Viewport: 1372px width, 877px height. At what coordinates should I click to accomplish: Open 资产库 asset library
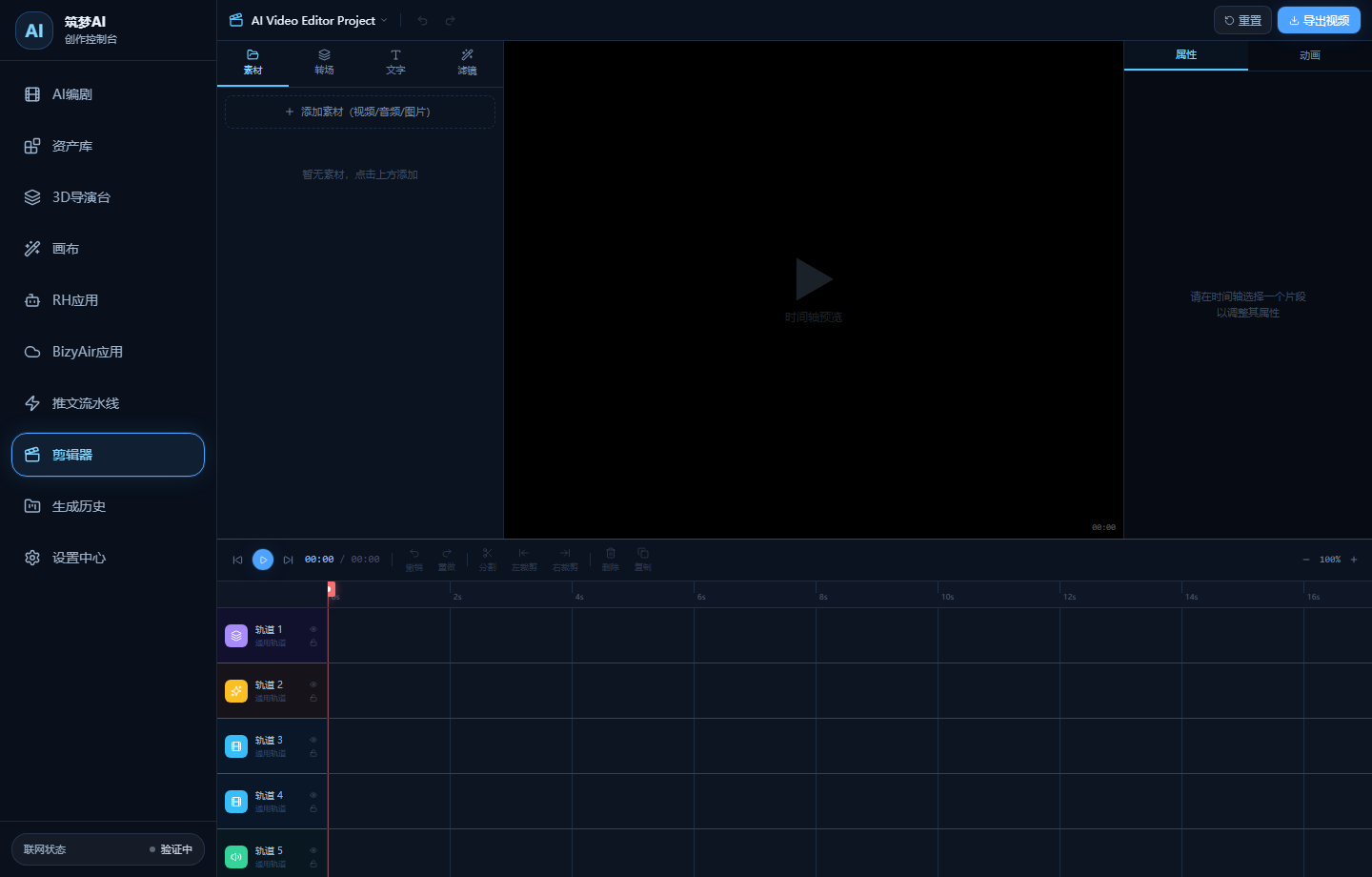(x=108, y=146)
